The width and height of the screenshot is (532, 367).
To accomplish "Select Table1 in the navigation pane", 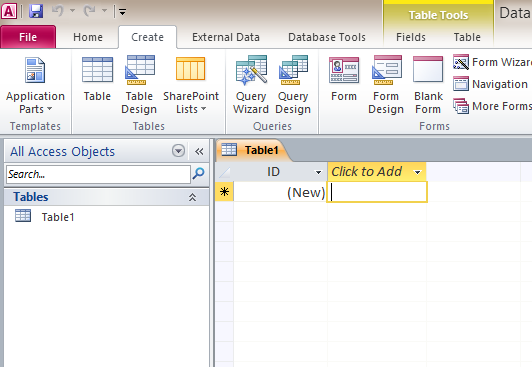I will (107, 217).
